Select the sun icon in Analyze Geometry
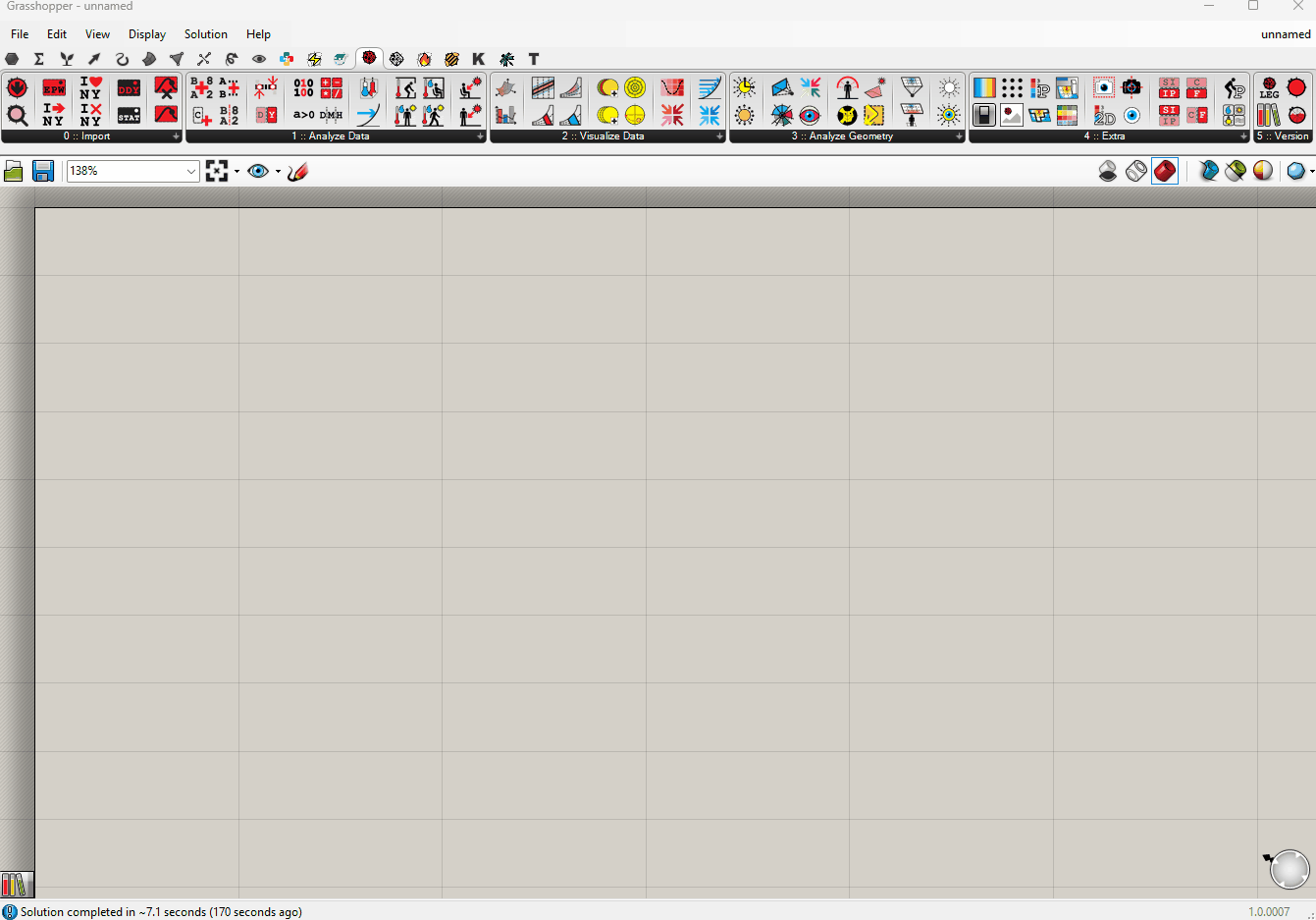 pos(948,87)
